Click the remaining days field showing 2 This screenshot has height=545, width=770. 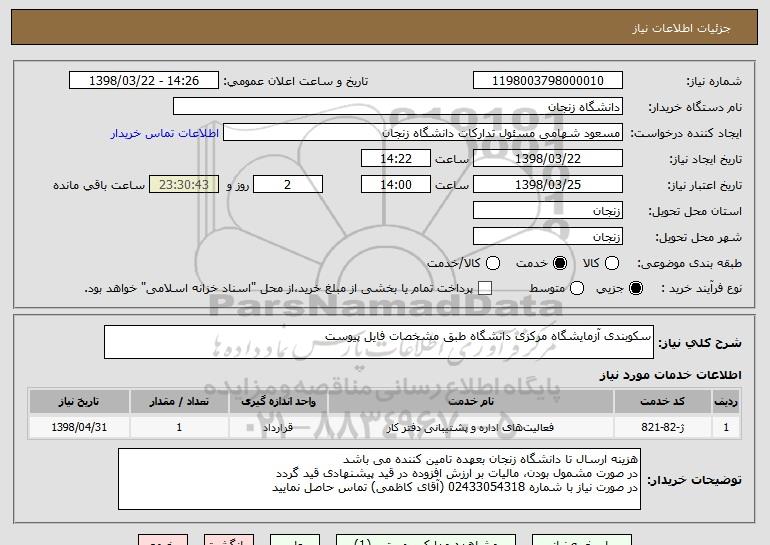tap(288, 185)
